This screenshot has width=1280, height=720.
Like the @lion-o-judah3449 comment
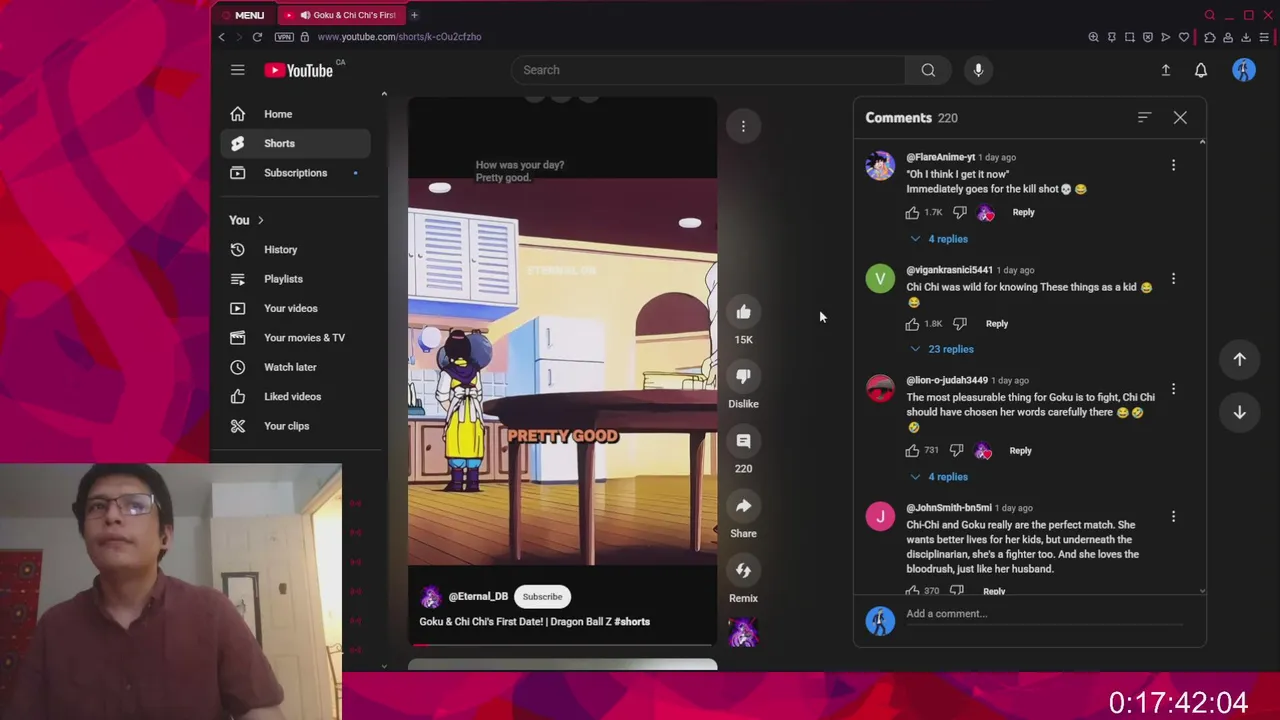[x=912, y=451]
